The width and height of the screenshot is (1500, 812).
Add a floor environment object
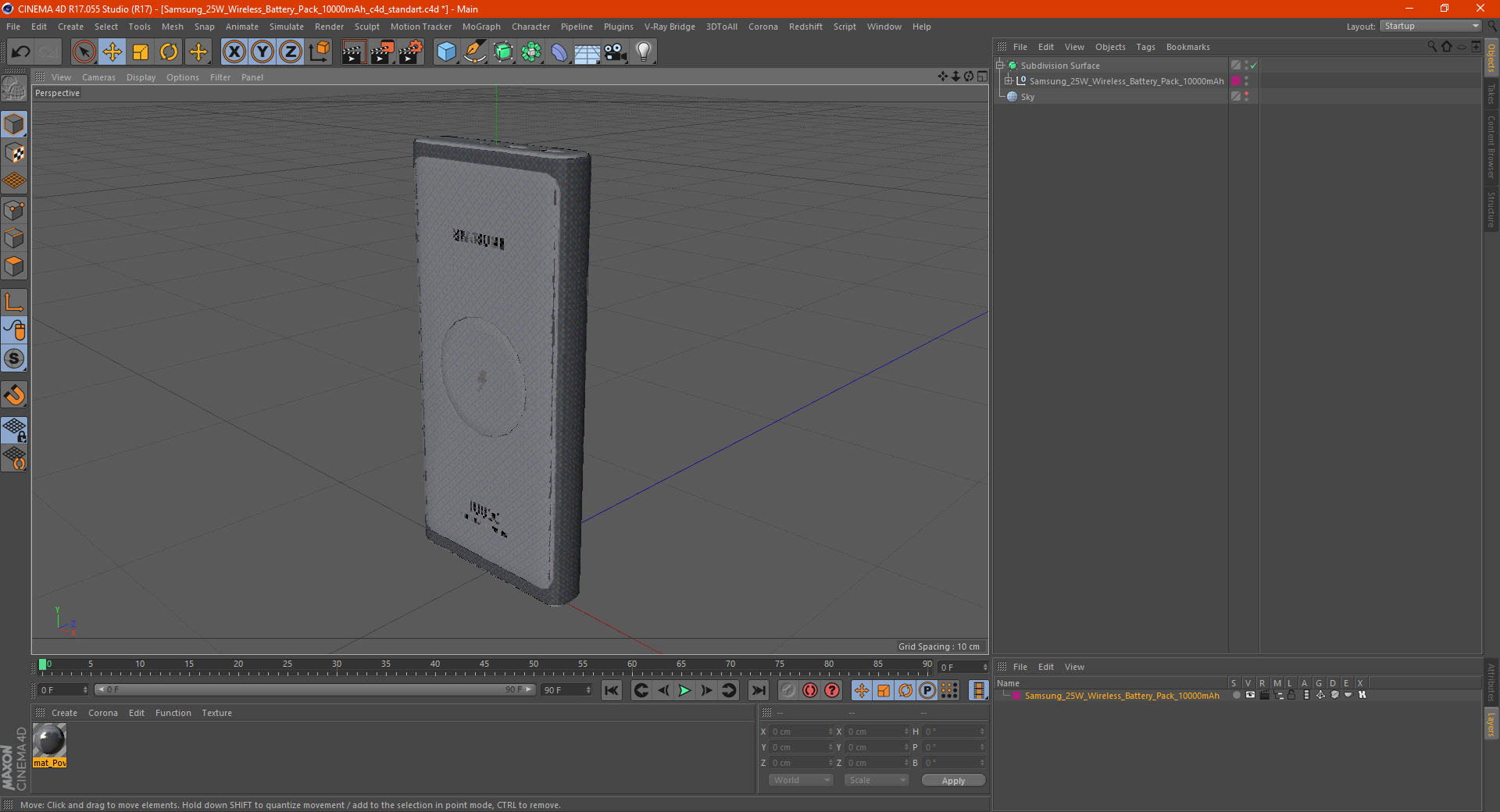click(587, 52)
